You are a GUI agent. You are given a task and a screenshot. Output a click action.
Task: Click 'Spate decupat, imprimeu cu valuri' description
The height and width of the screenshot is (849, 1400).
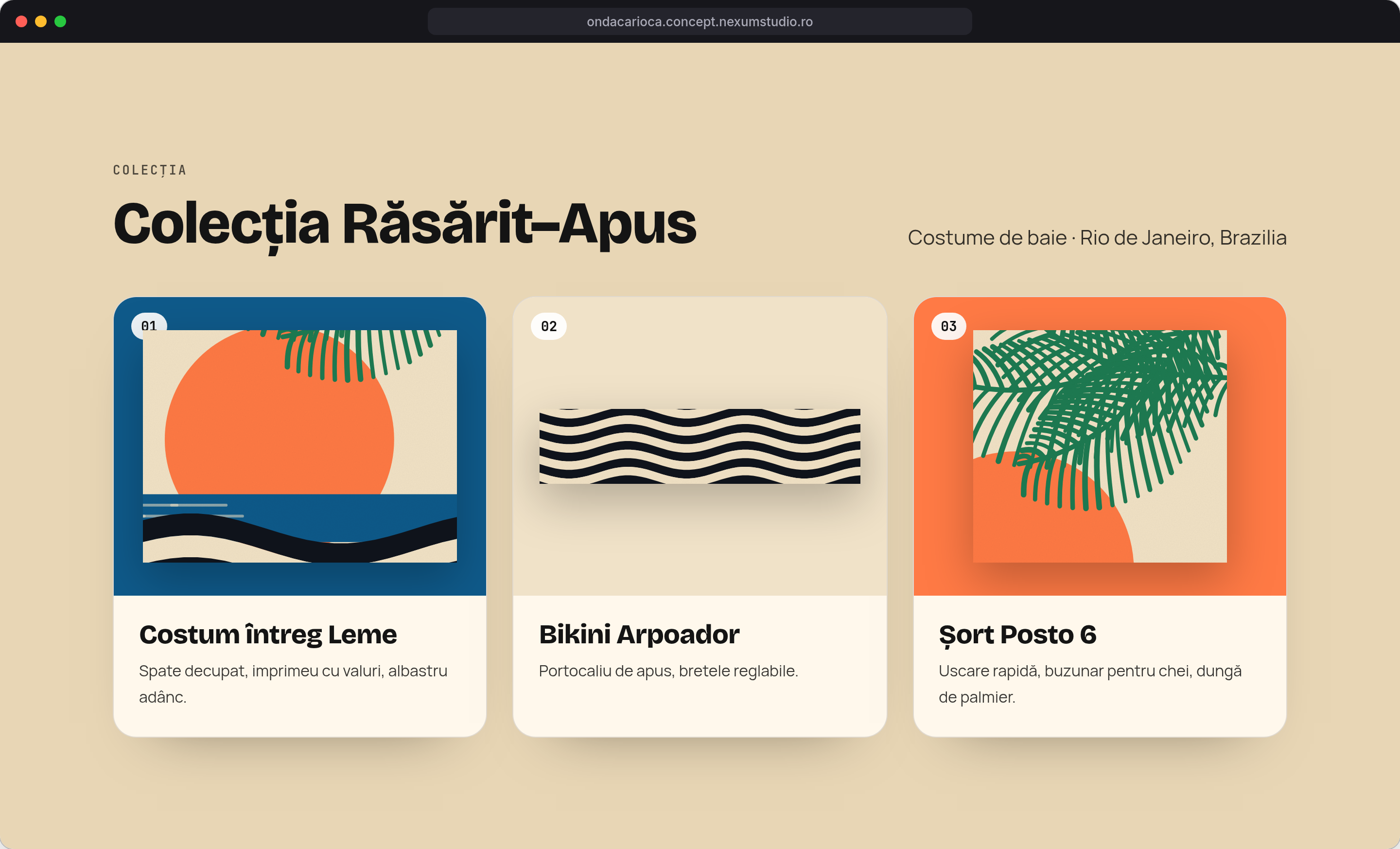pos(293,684)
